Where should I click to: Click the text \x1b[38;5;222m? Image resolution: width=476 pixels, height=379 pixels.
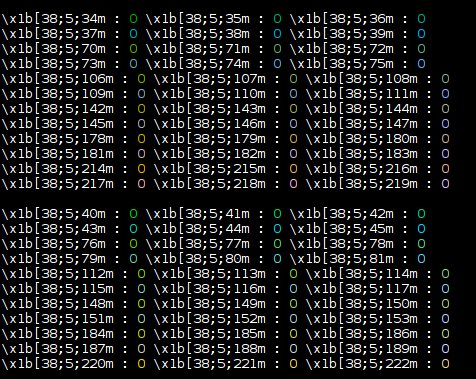click(x=362, y=364)
